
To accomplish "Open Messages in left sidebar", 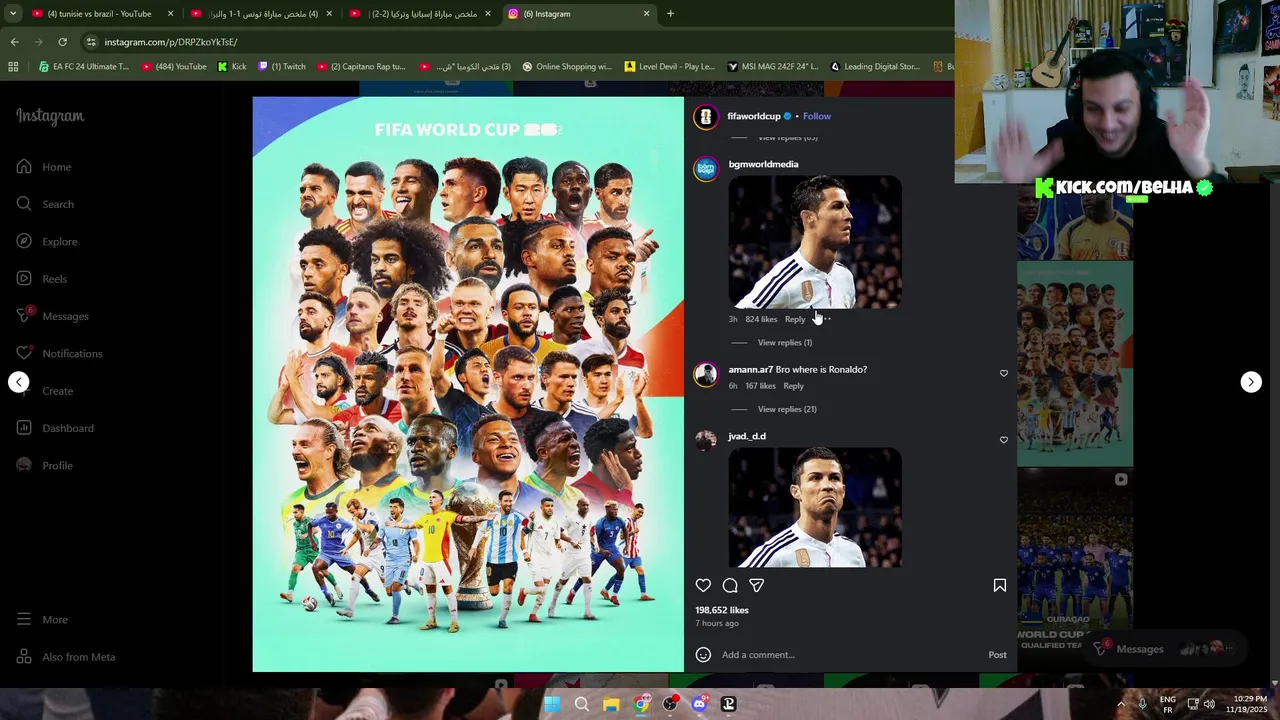I will pos(53,316).
